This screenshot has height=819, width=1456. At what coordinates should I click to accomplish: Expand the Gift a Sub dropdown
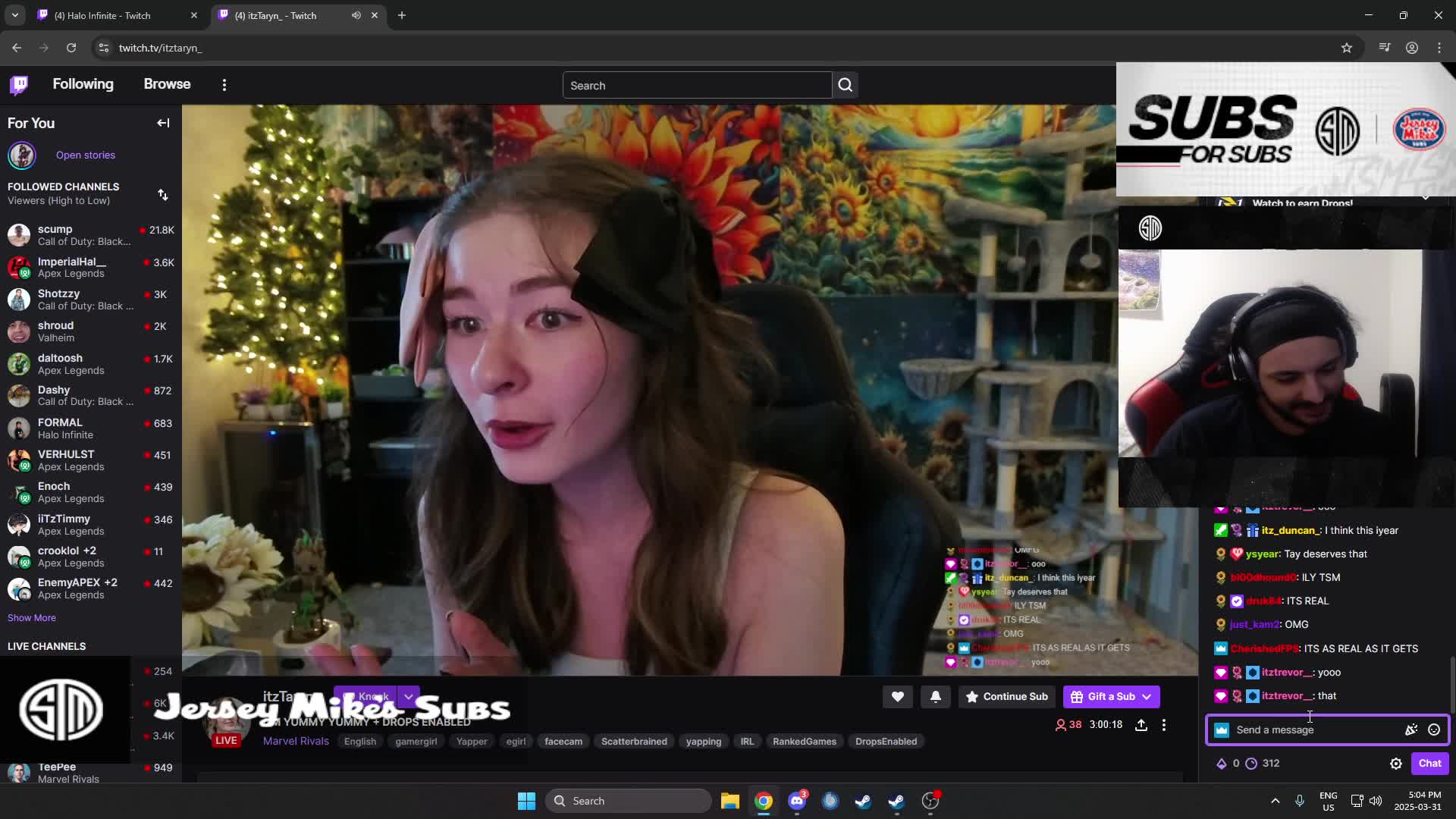(x=1147, y=697)
